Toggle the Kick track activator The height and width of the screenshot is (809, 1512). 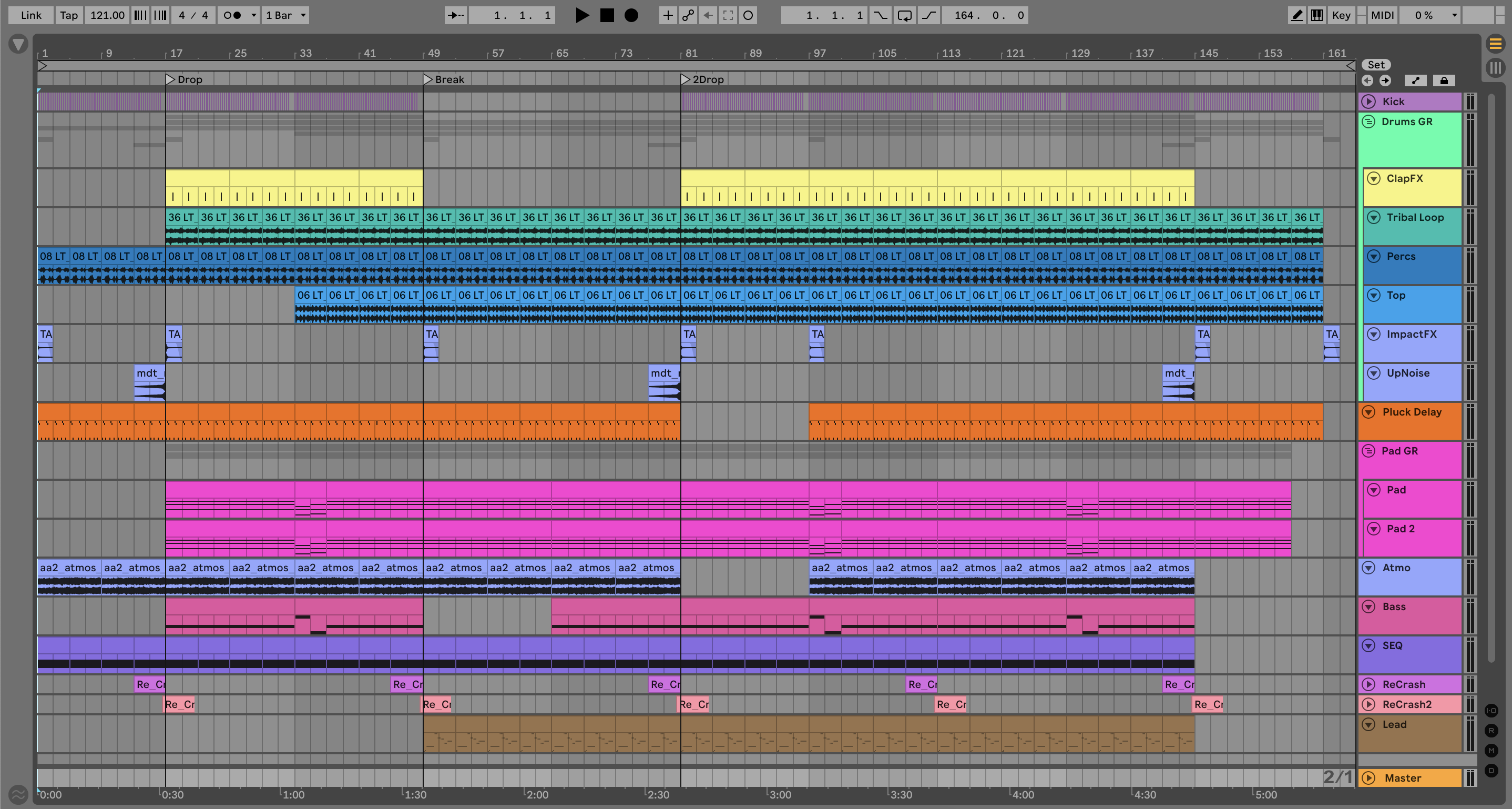[x=1369, y=102]
